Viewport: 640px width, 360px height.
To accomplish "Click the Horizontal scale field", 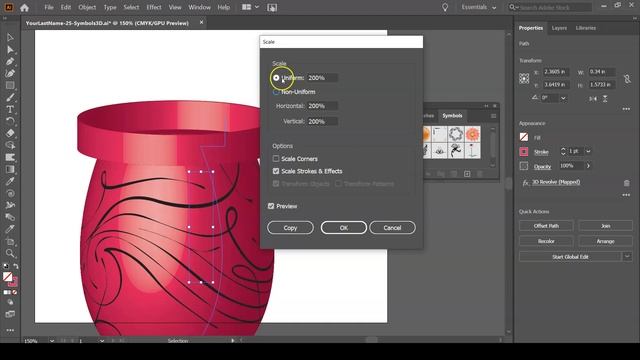I will (x=322, y=106).
